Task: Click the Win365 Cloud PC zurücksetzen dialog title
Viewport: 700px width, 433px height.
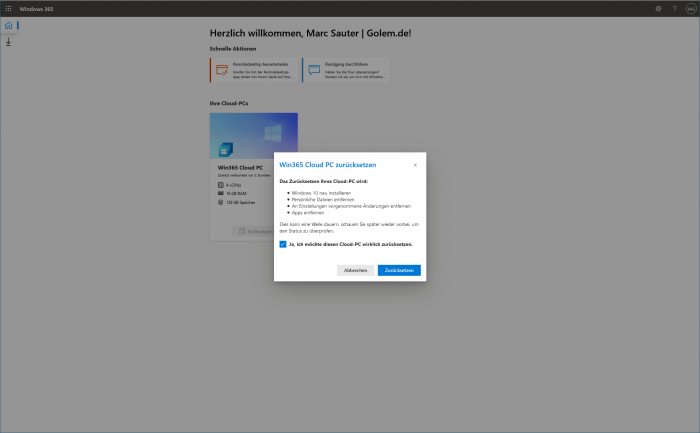Action: coord(328,165)
